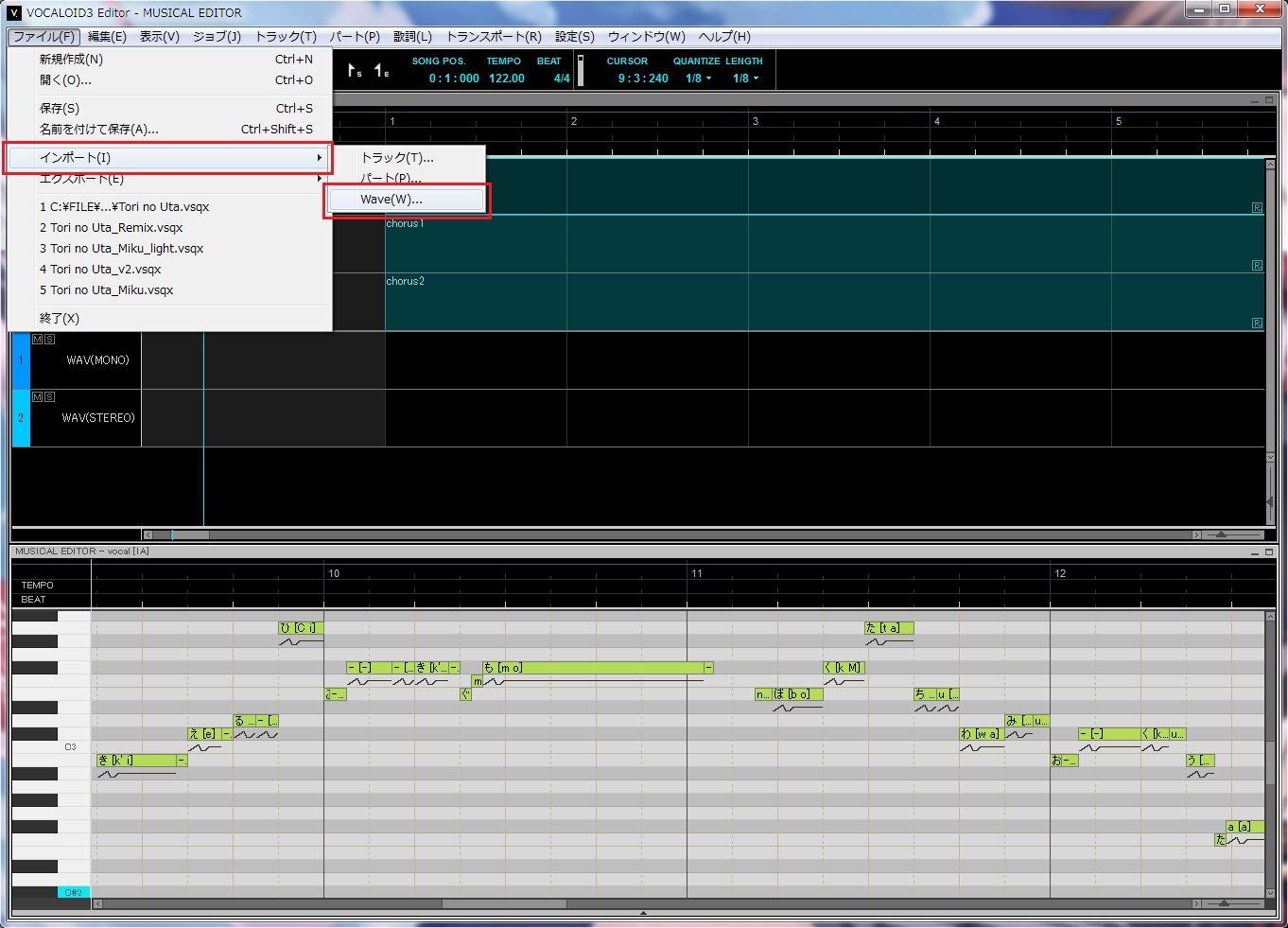Viewport: 1288px width, 928px height.
Task: Click the C3 piano key
Action: [x=51, y=747]
